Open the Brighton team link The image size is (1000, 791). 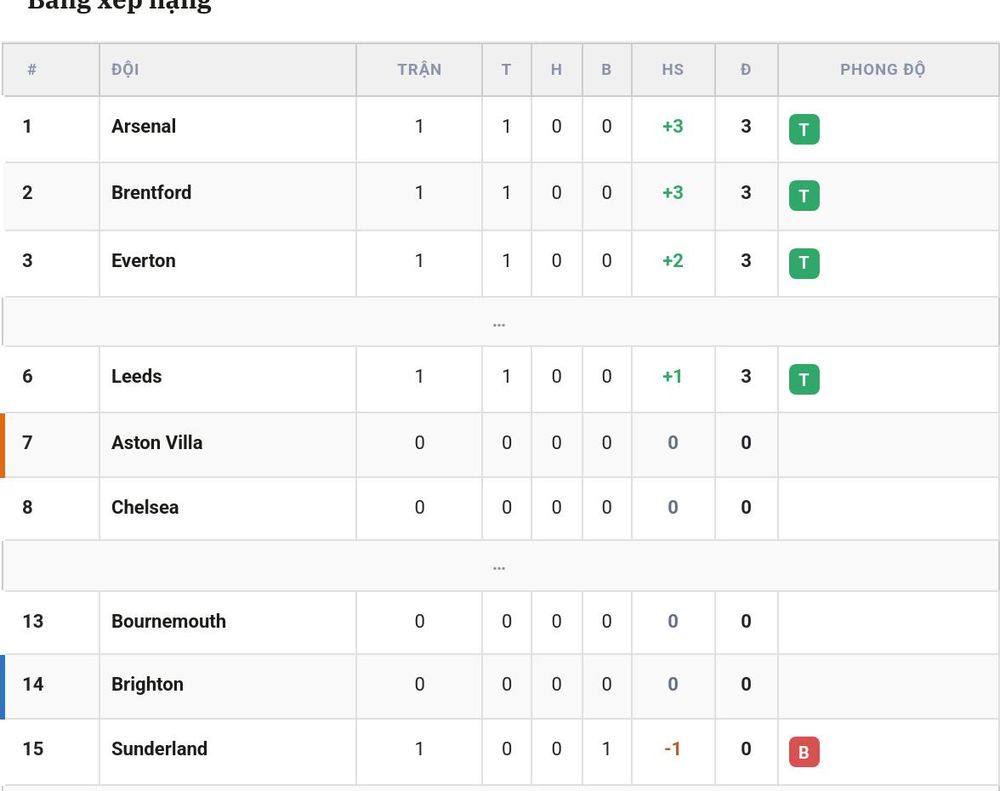coord(147,684)
